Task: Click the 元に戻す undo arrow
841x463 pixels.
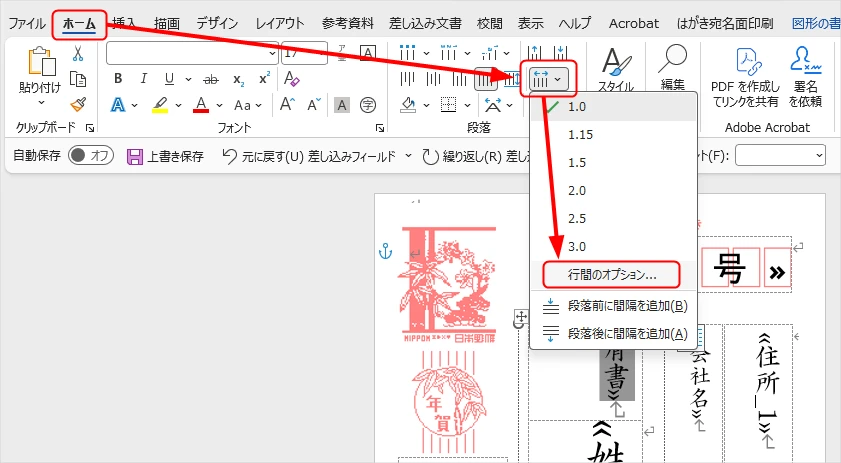Action: 230,156
